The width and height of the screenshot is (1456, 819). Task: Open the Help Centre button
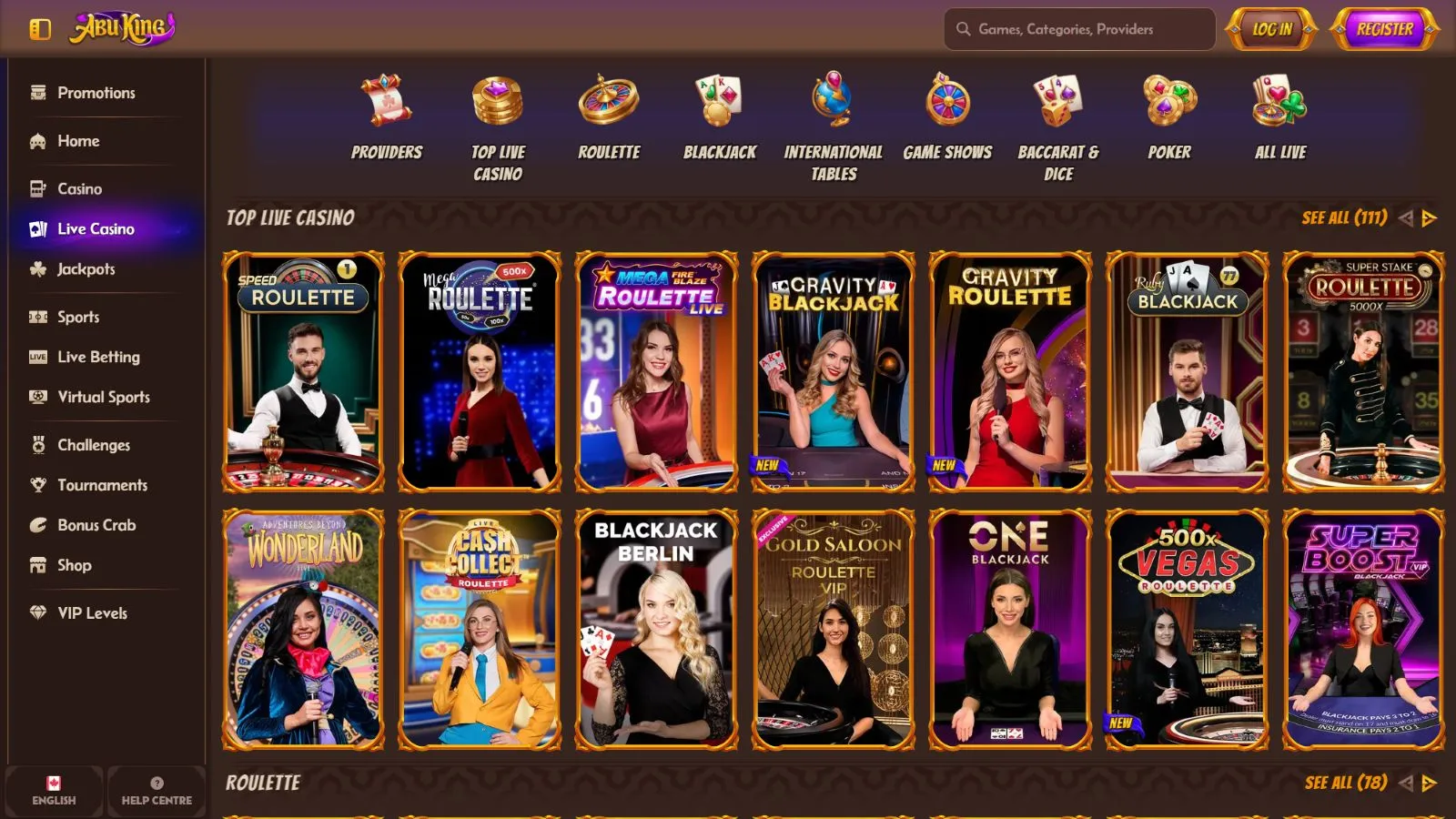coord(157,791)
